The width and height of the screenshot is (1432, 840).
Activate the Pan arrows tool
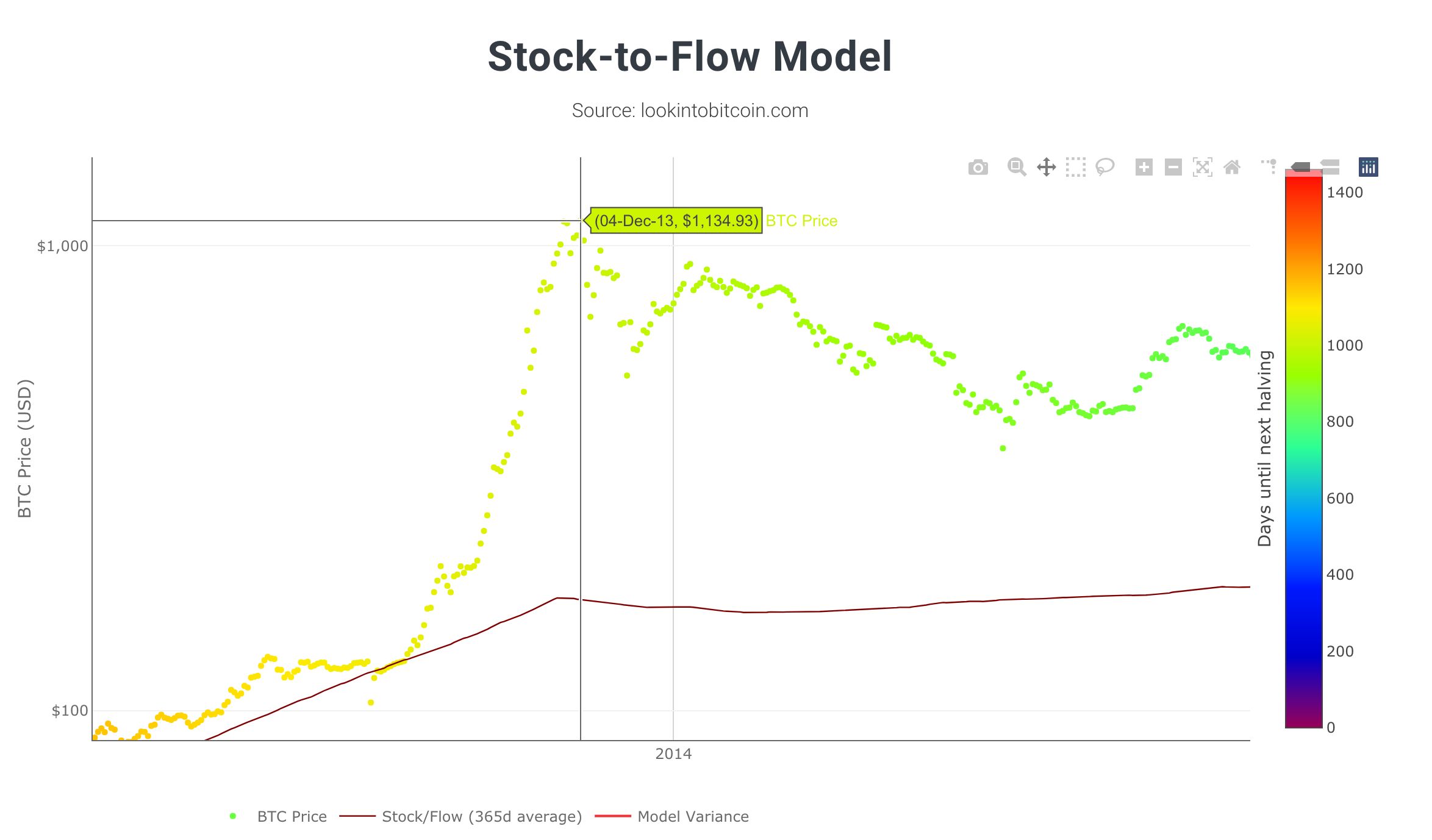[1046, 167]
